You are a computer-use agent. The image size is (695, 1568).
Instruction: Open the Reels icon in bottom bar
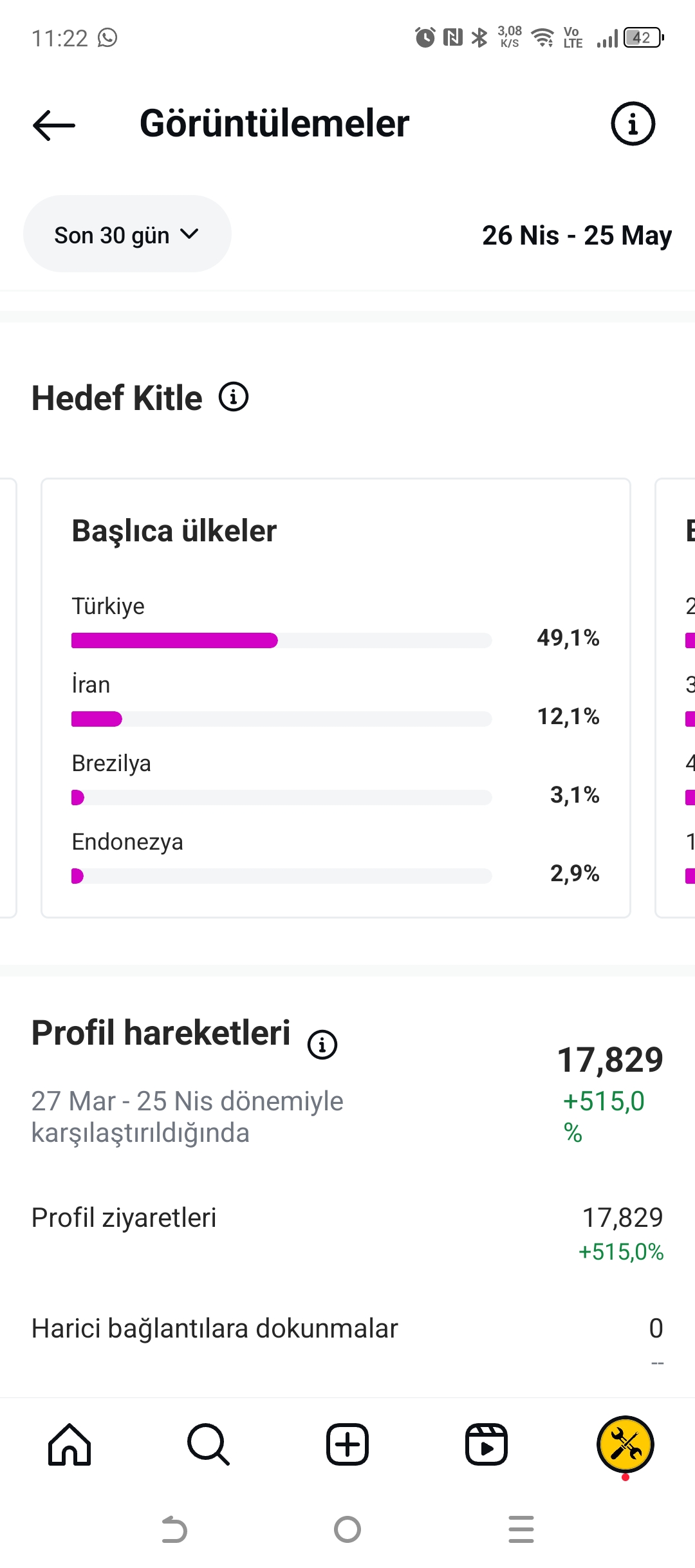[x=486, y=1444]
